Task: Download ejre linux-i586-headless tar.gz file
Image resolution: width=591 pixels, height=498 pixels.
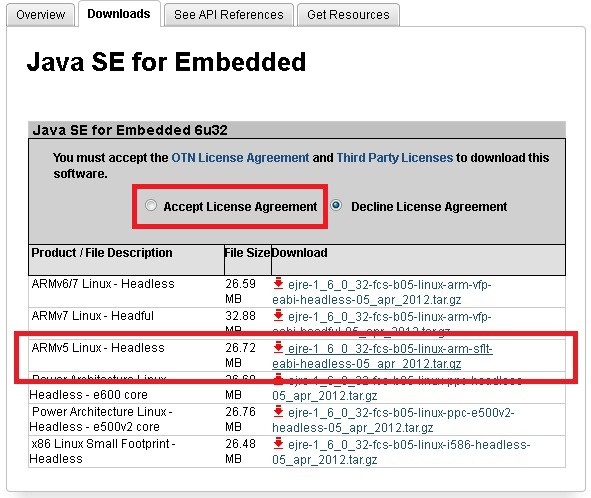Action: tap(401, 452)
